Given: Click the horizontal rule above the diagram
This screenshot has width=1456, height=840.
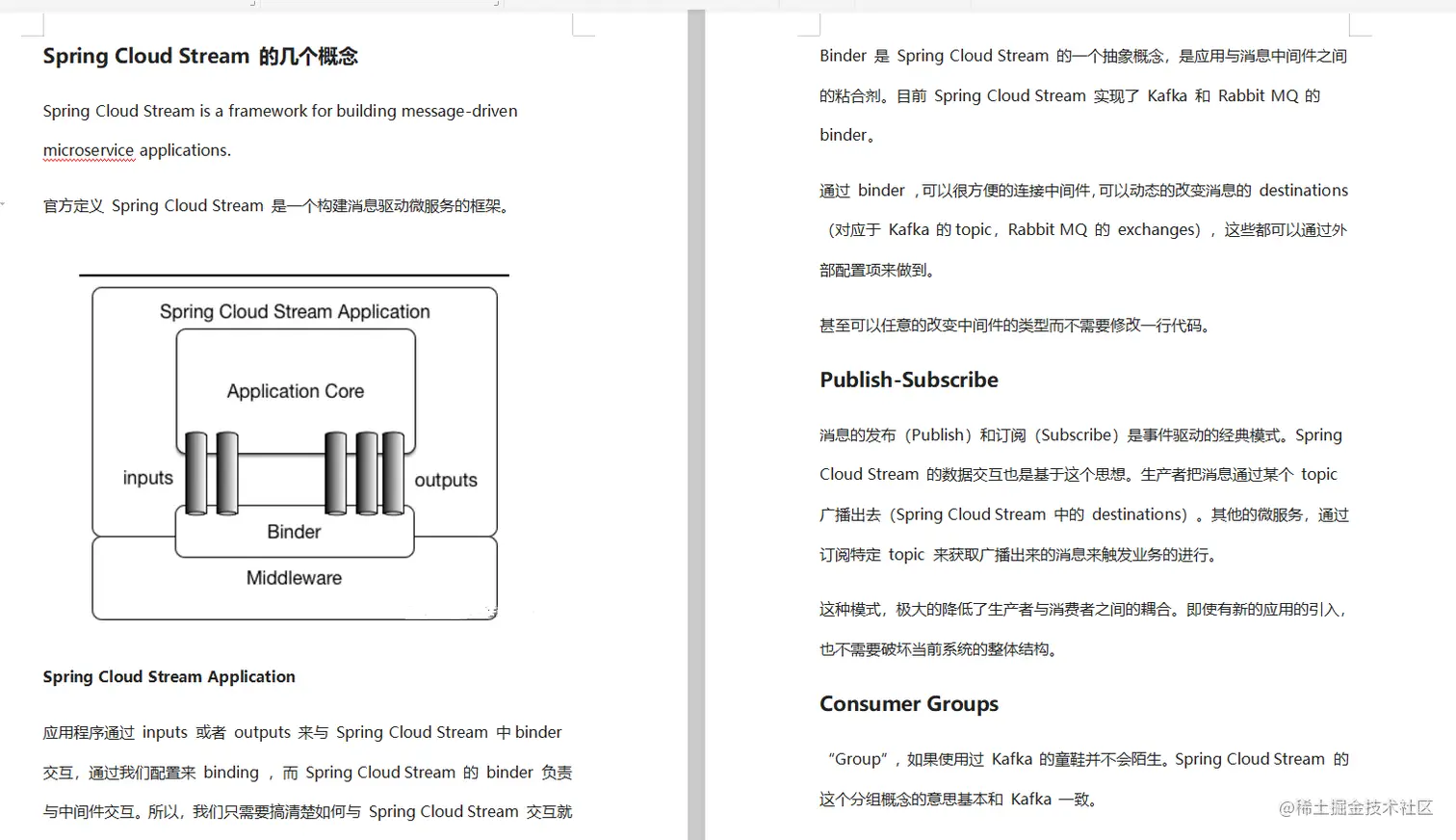Looking at the screenshot, I should (294, 273).
